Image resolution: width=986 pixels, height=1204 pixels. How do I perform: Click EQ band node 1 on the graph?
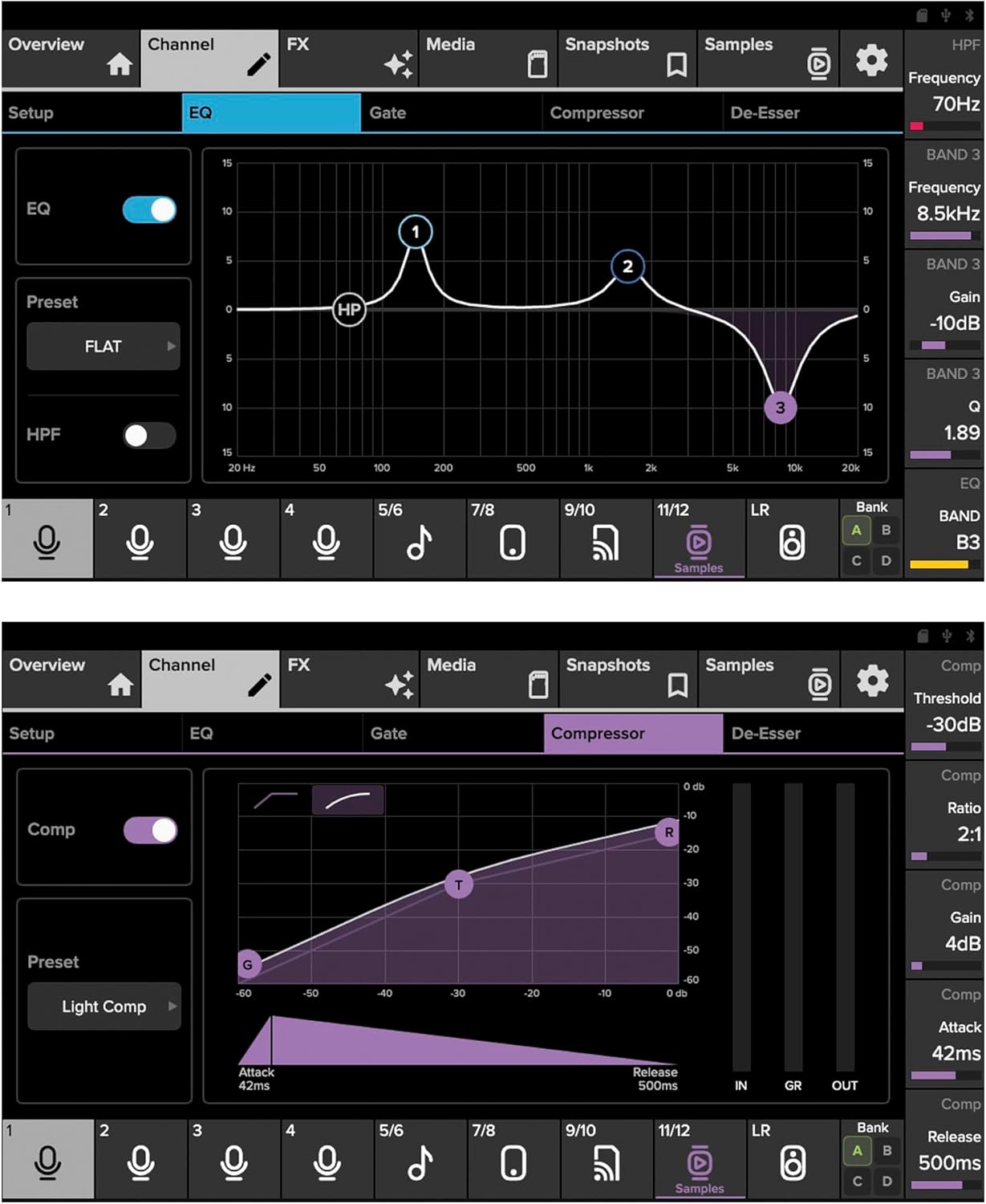[415, 232]
